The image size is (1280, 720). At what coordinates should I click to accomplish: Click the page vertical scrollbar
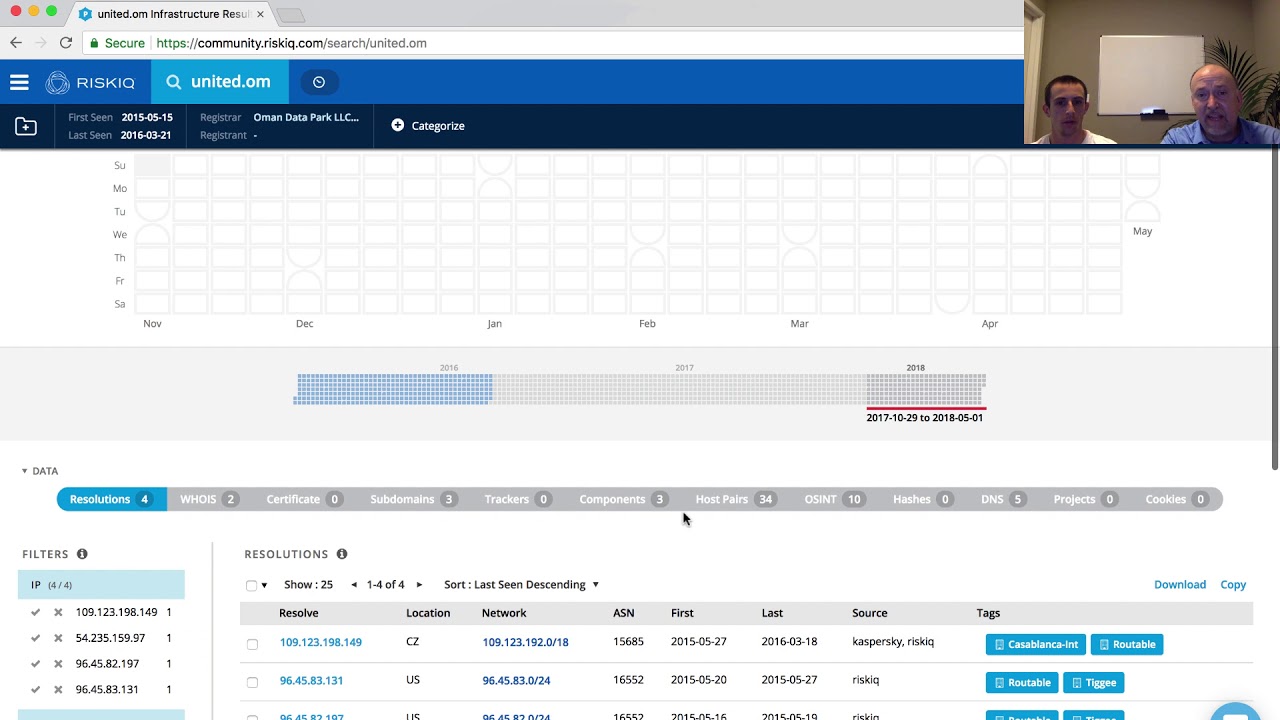(1274, 310)
